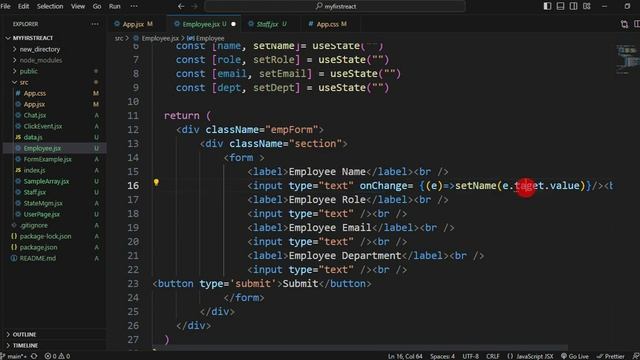This screenshot has height=360, width=640.
Task: Click the code minimap
Action: [x=627, y=60]
